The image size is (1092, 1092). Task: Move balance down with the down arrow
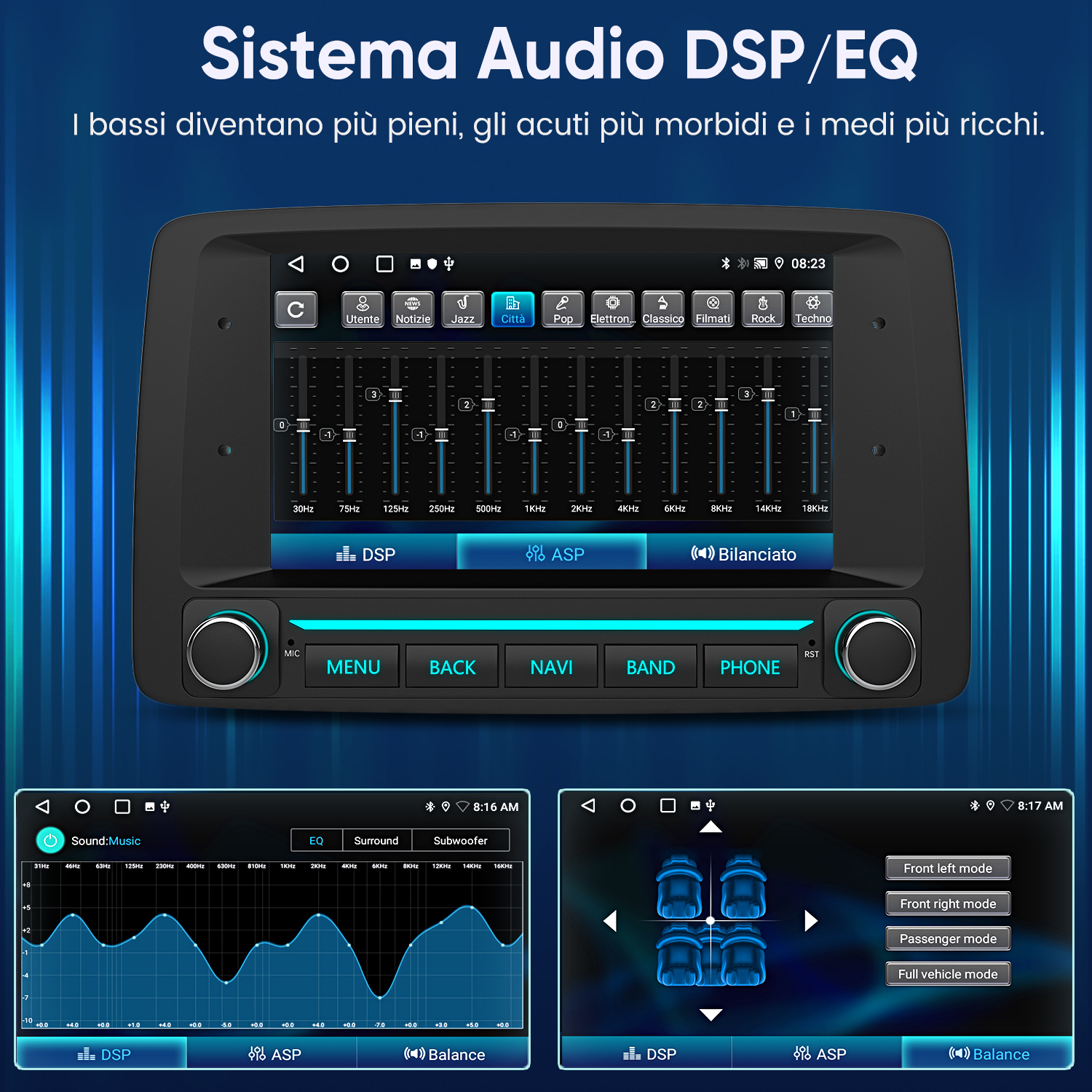click(711, 1014)
